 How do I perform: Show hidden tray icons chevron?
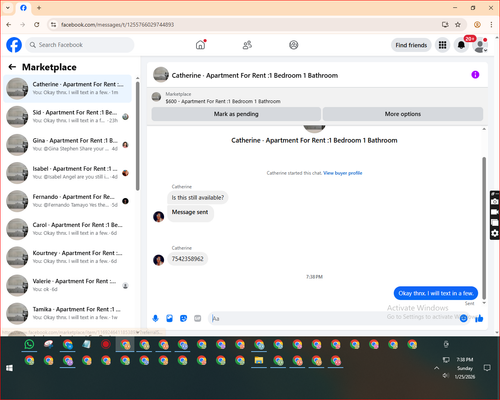pyautogui.click(x=436, y=368)
